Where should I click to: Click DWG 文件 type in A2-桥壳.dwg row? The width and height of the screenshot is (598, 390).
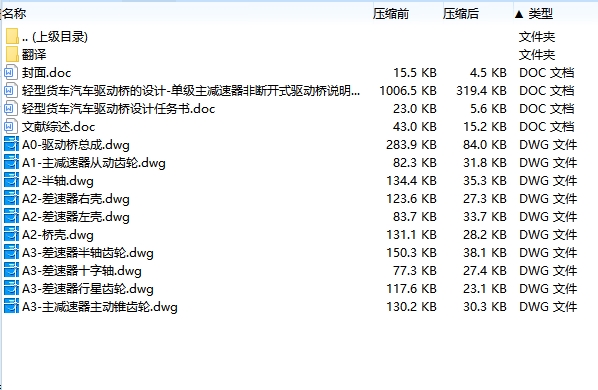[x=548, y=234]
